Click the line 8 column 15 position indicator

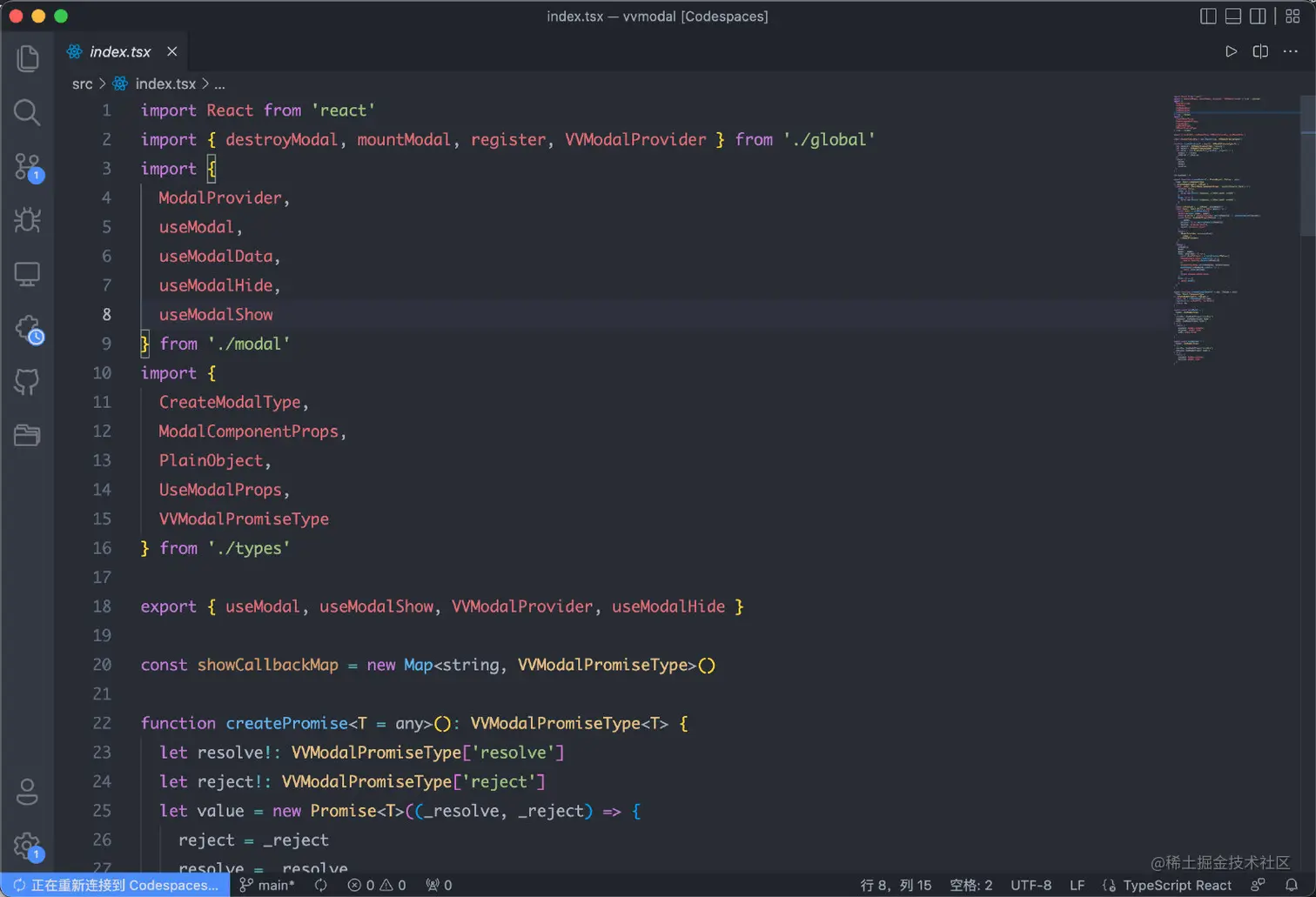click(x=896, y=885)
